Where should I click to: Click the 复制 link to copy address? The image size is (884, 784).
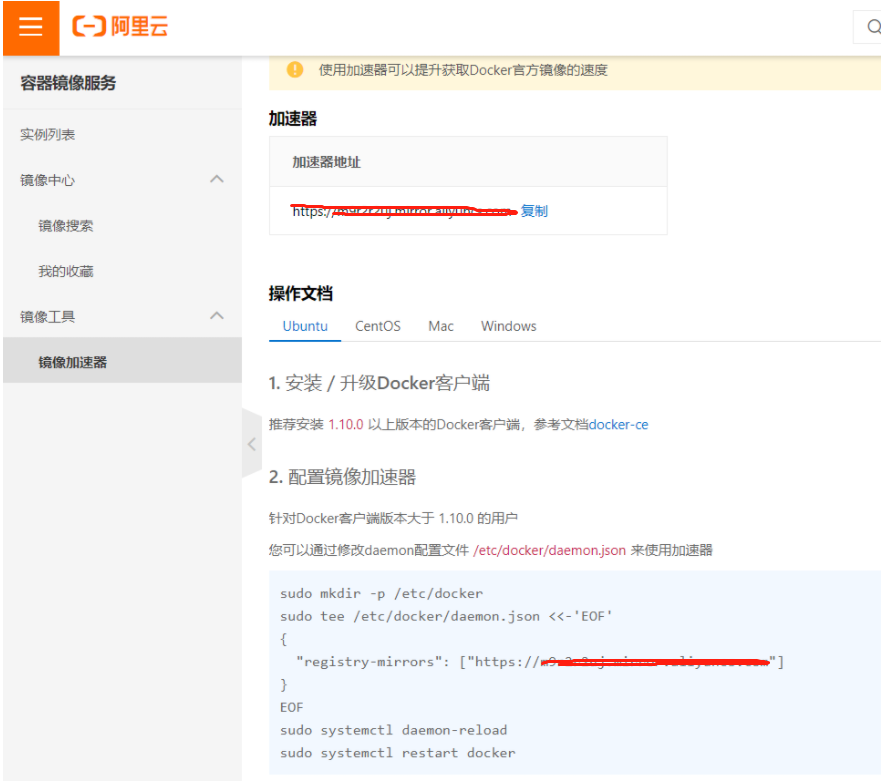click(534, 211)
